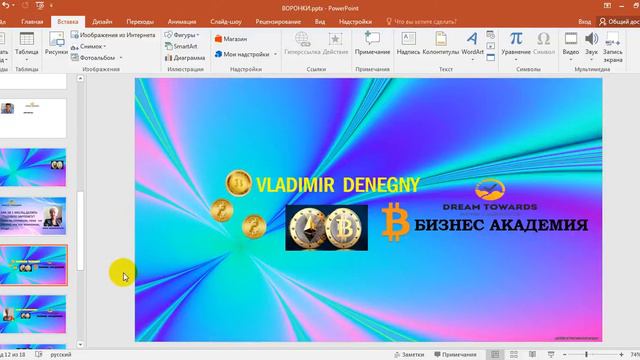The image size is (640, 360).
Task: Start Запись экрана screen recording
Action: [x=613, y=47]
